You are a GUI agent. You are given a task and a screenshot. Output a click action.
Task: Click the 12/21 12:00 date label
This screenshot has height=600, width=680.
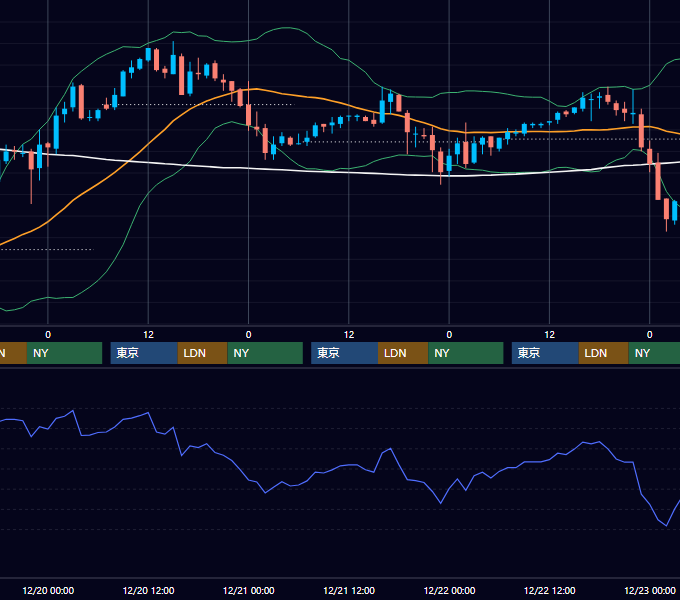pos(349,590)
